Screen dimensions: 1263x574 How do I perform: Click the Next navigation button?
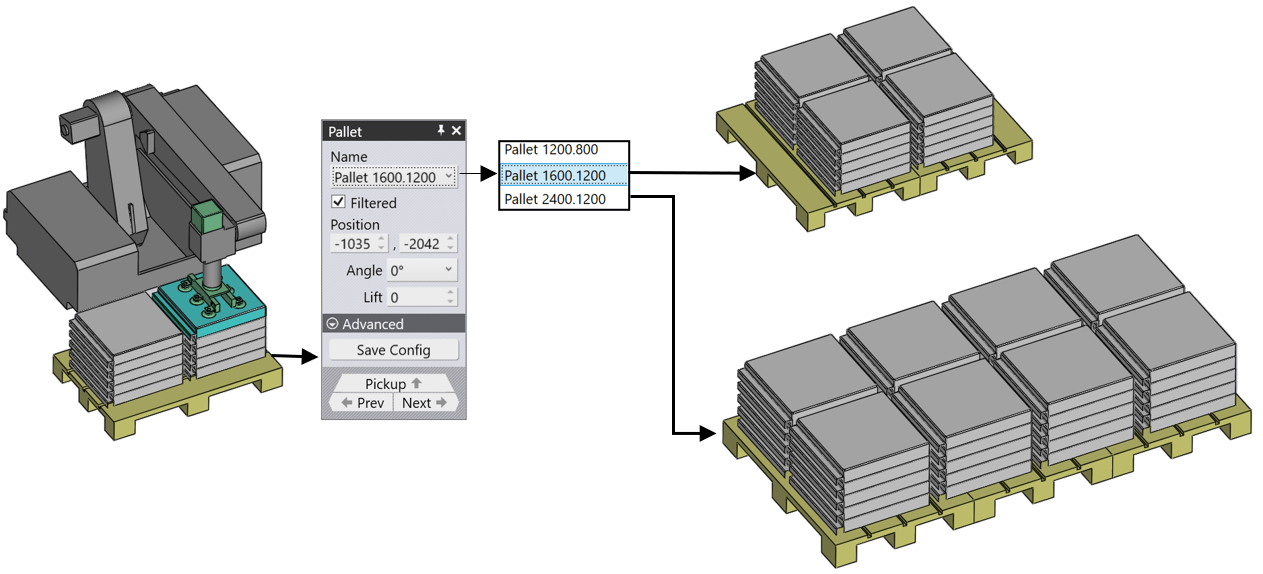pyautogui.click(x=425, y=403)
